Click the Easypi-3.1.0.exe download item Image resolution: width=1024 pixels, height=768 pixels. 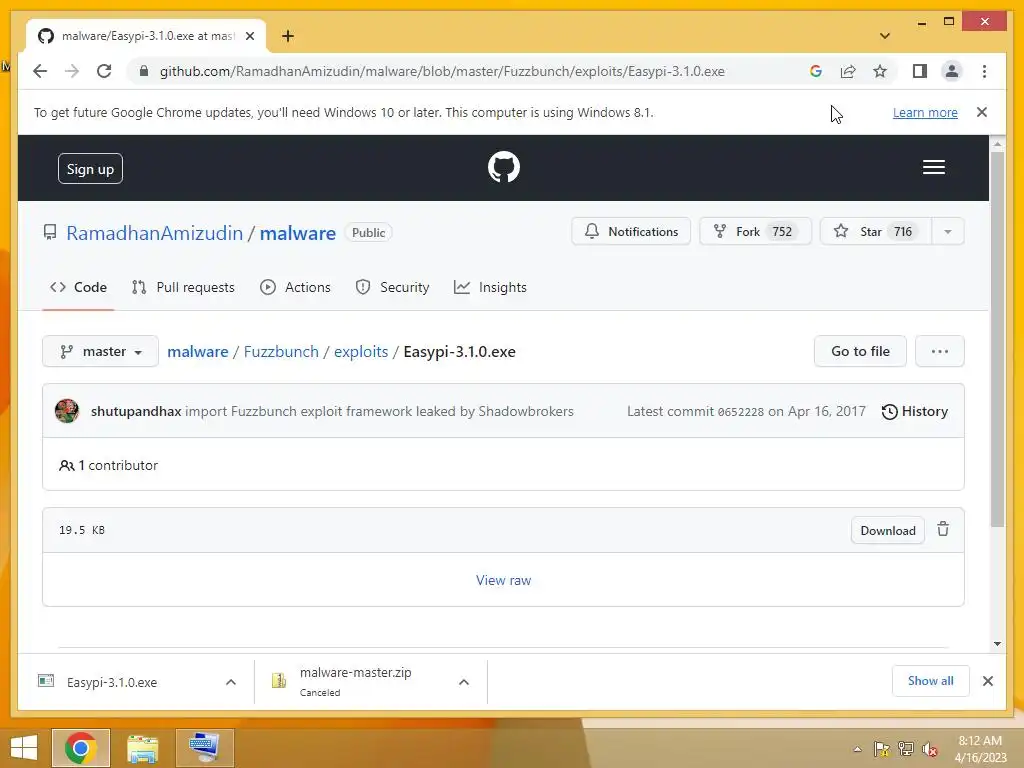[x=112, y=682]
